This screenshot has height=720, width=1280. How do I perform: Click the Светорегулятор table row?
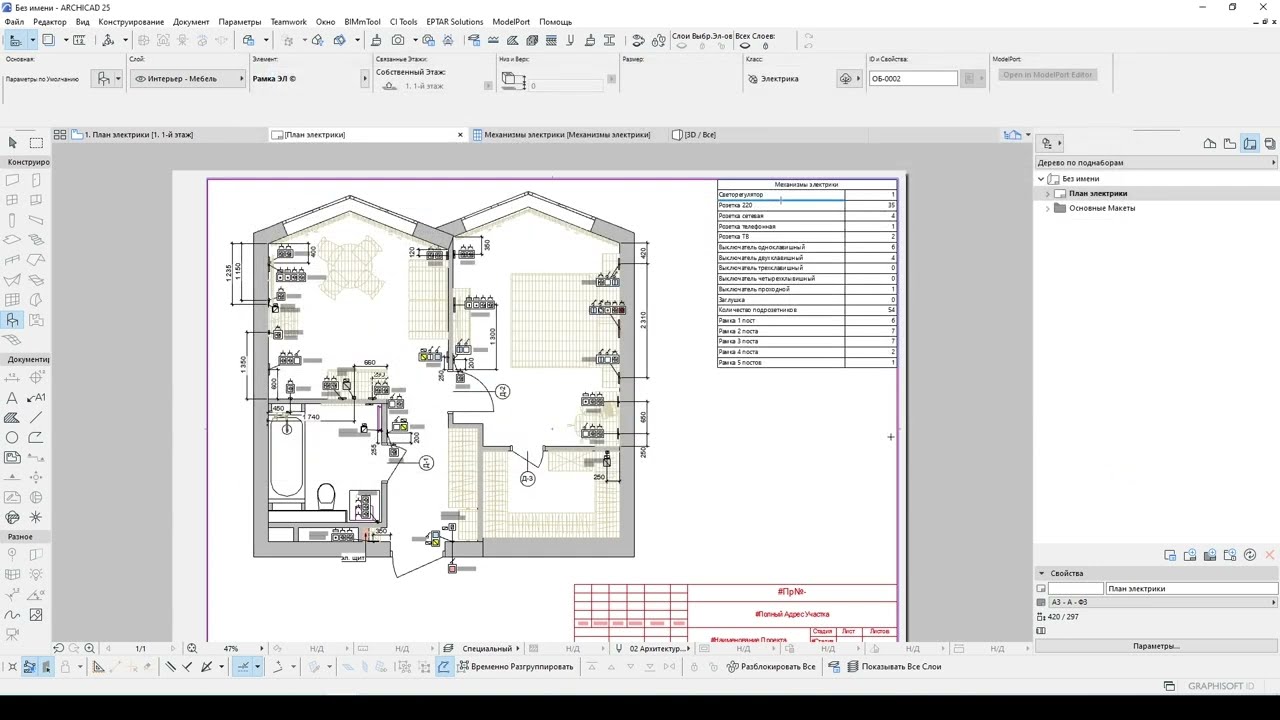pos(806,194)
